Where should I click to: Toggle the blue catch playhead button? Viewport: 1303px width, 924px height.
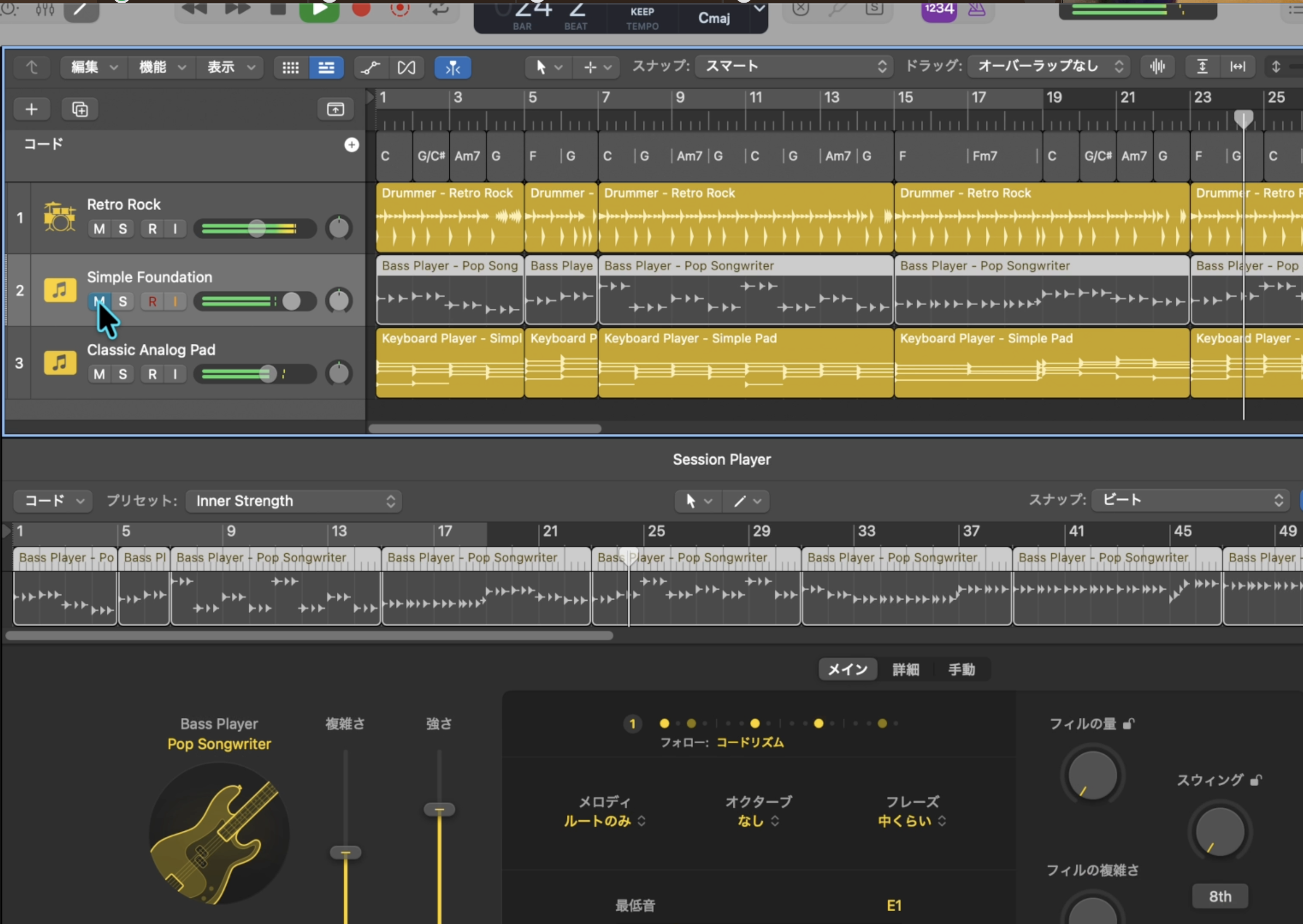click(452, 68)
